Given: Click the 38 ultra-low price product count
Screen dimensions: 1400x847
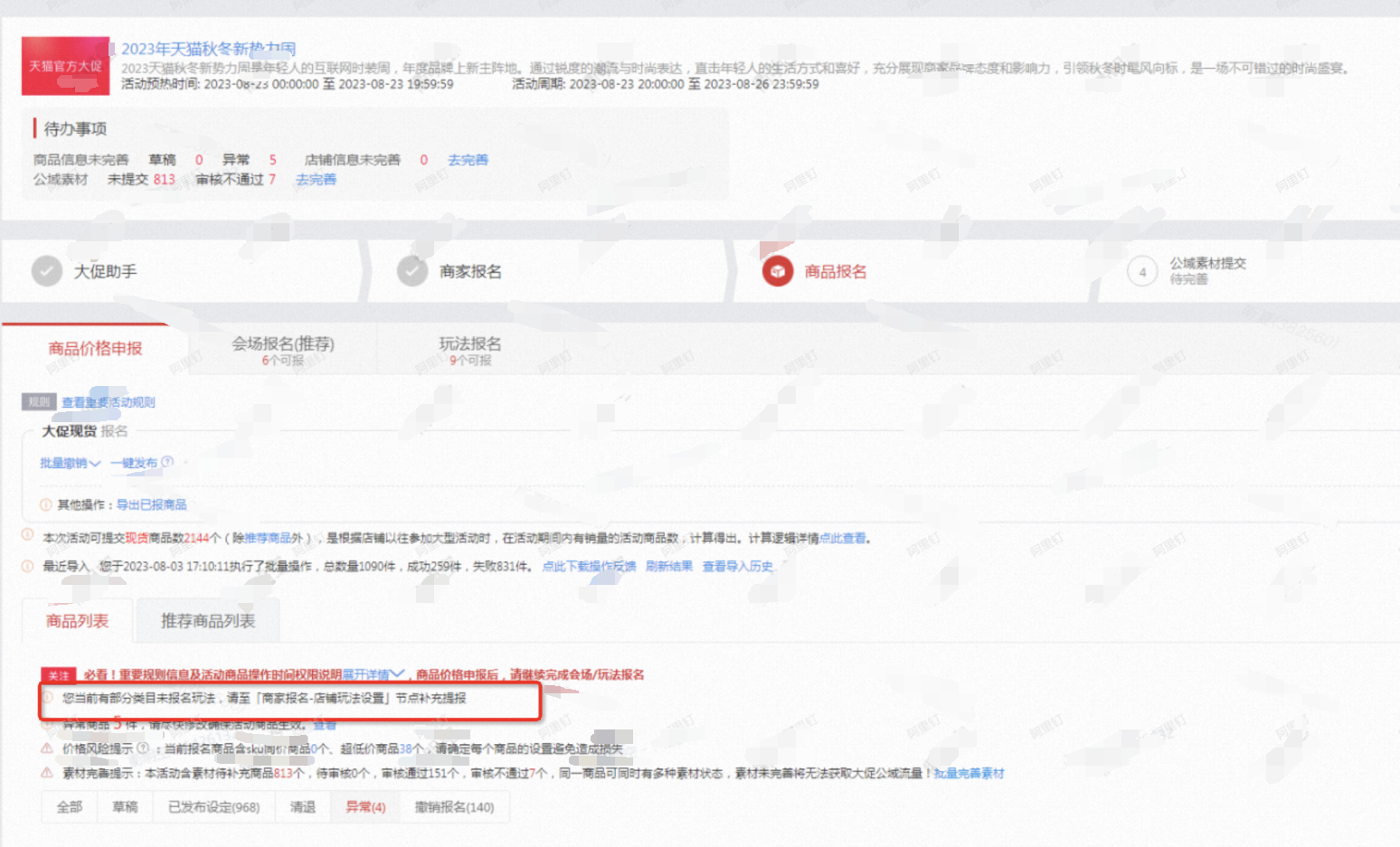Looking at the screenshot, I should tap(405, 748).
